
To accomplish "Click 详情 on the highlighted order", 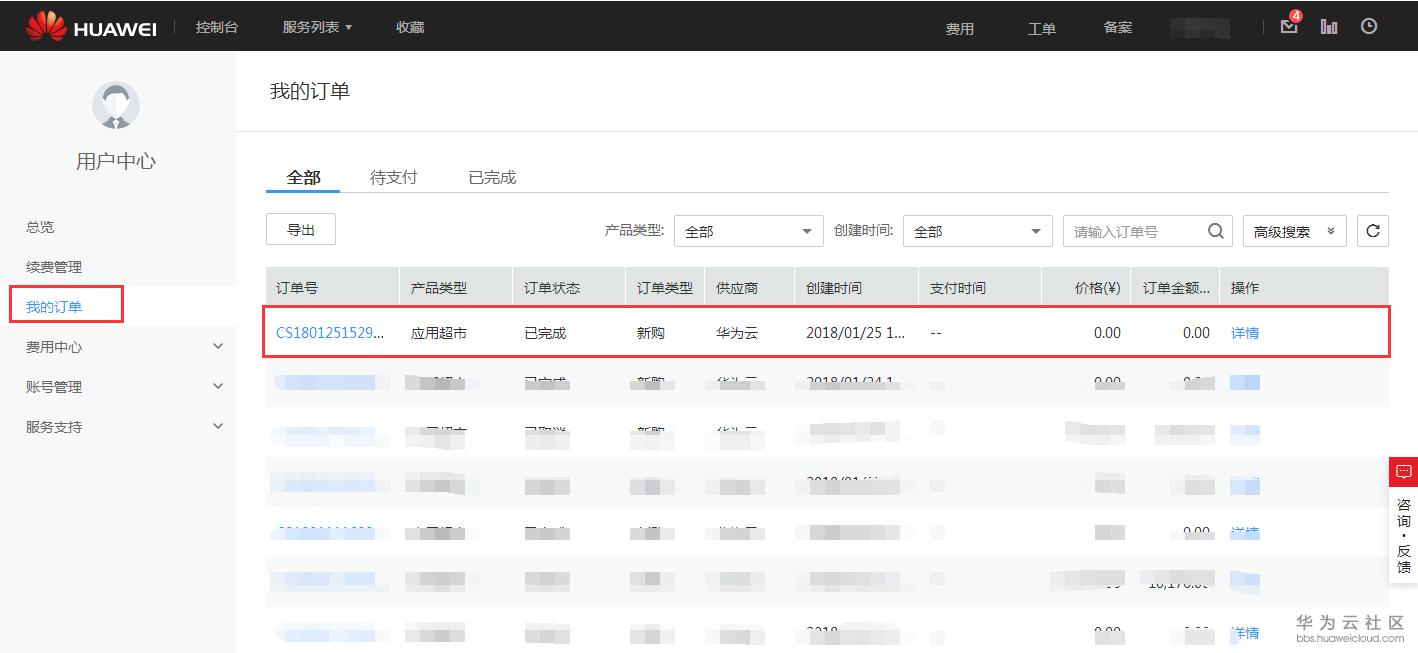I will tap(1244, 332).
